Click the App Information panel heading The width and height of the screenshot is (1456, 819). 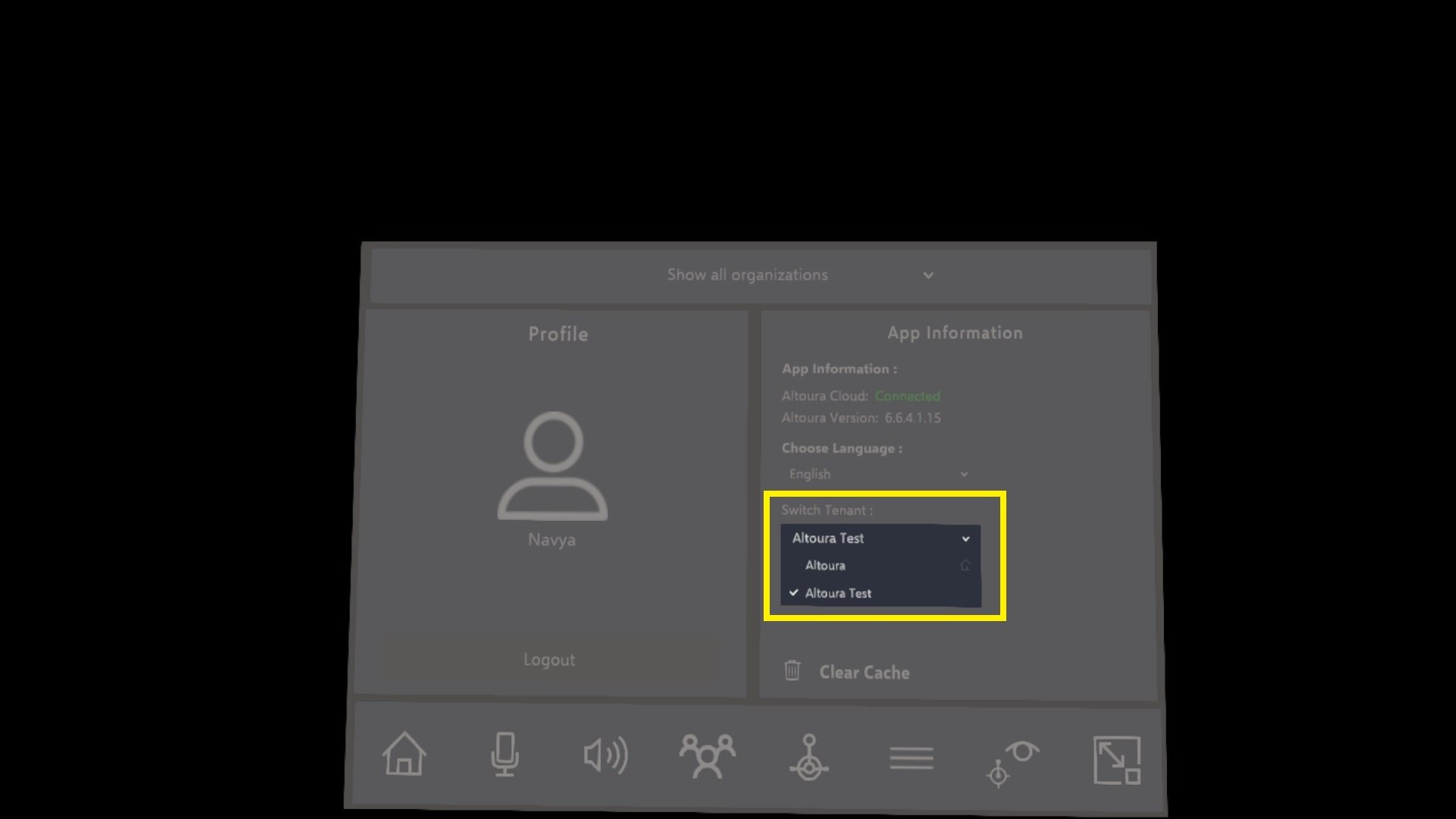[x=955, y=333]
